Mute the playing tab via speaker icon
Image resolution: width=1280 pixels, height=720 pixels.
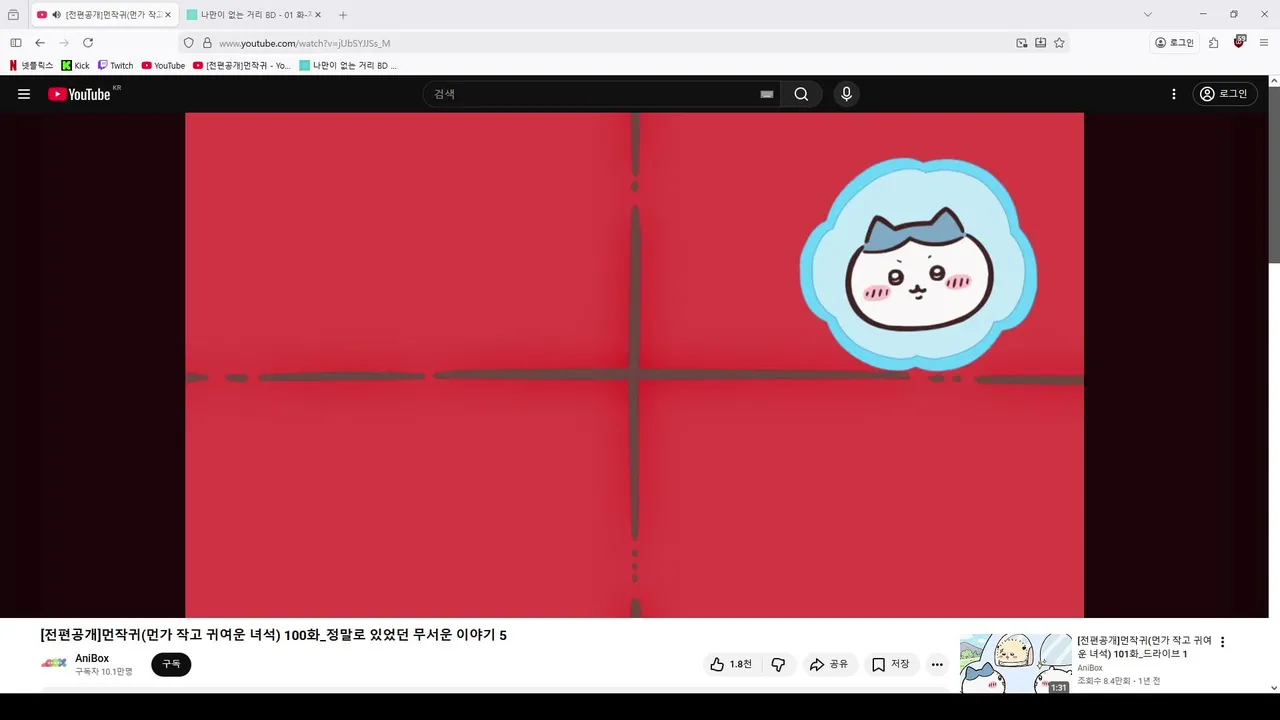pos(56,15)
